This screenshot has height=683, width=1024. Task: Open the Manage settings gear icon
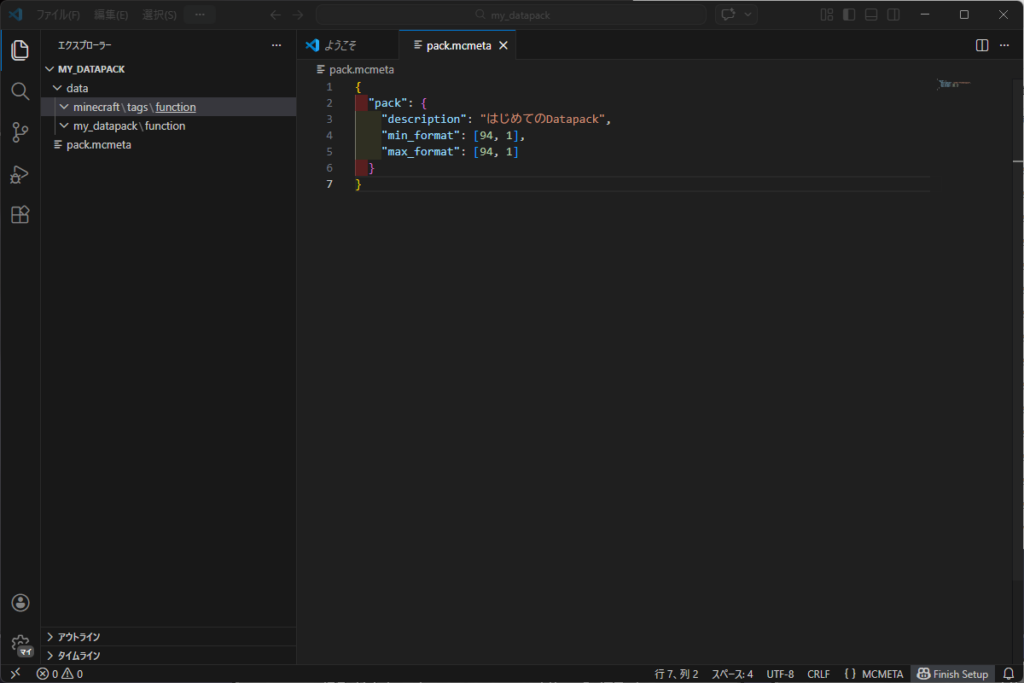click(x=20, y=645)
